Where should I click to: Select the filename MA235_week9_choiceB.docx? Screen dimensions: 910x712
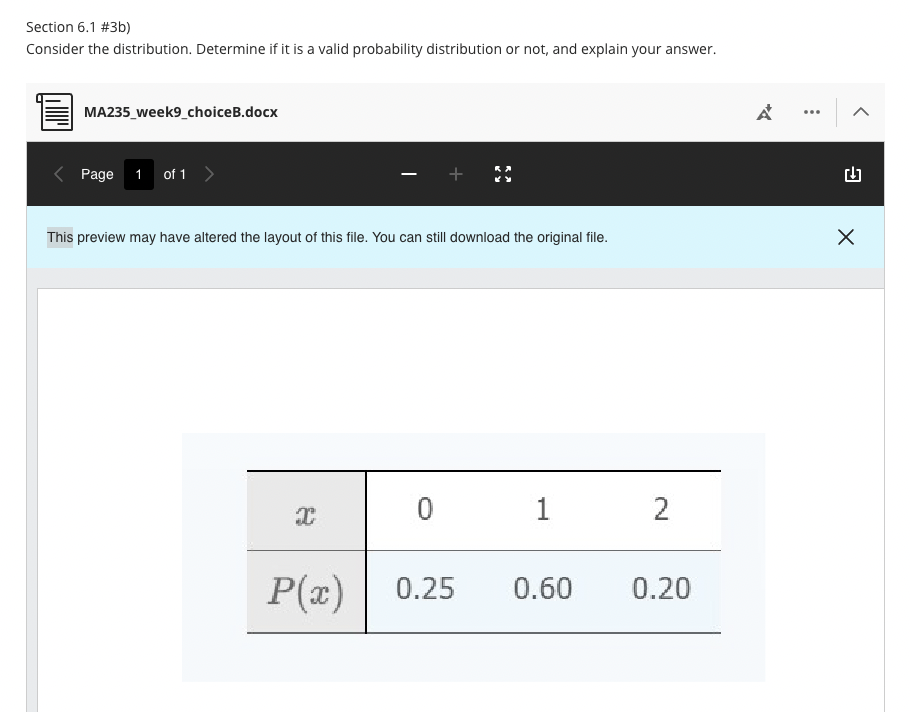point(181,112)
